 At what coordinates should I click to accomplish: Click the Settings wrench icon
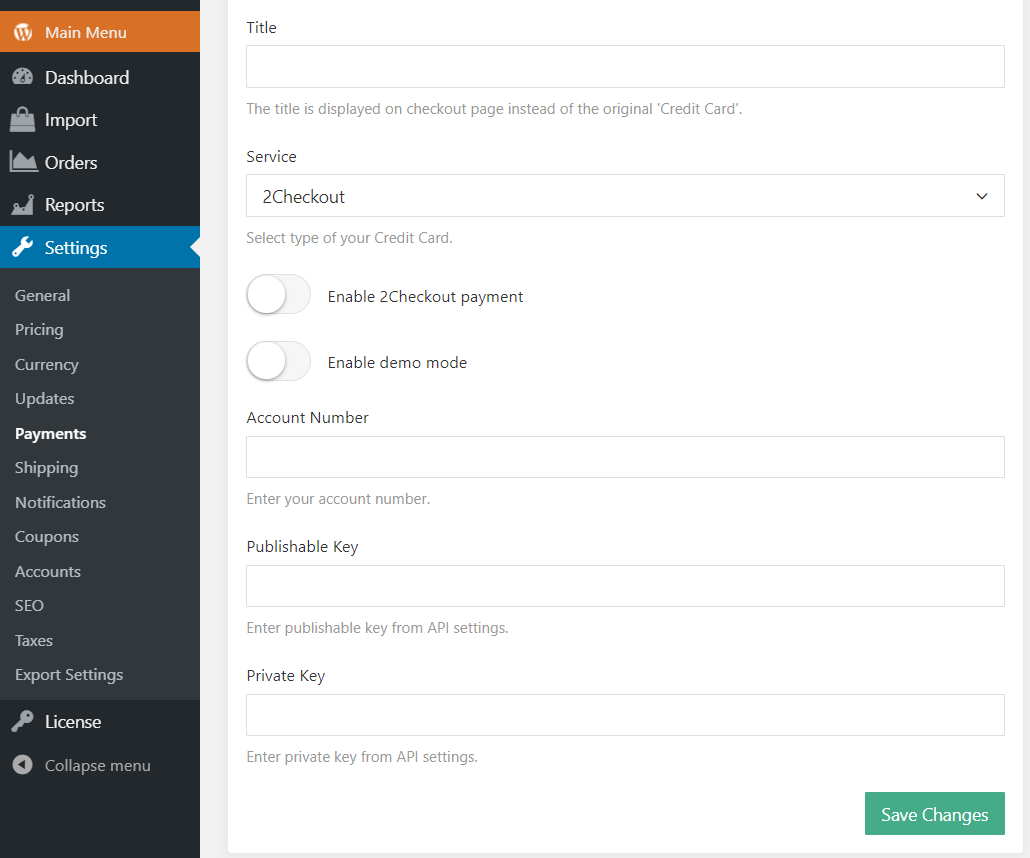coord(22,247)
